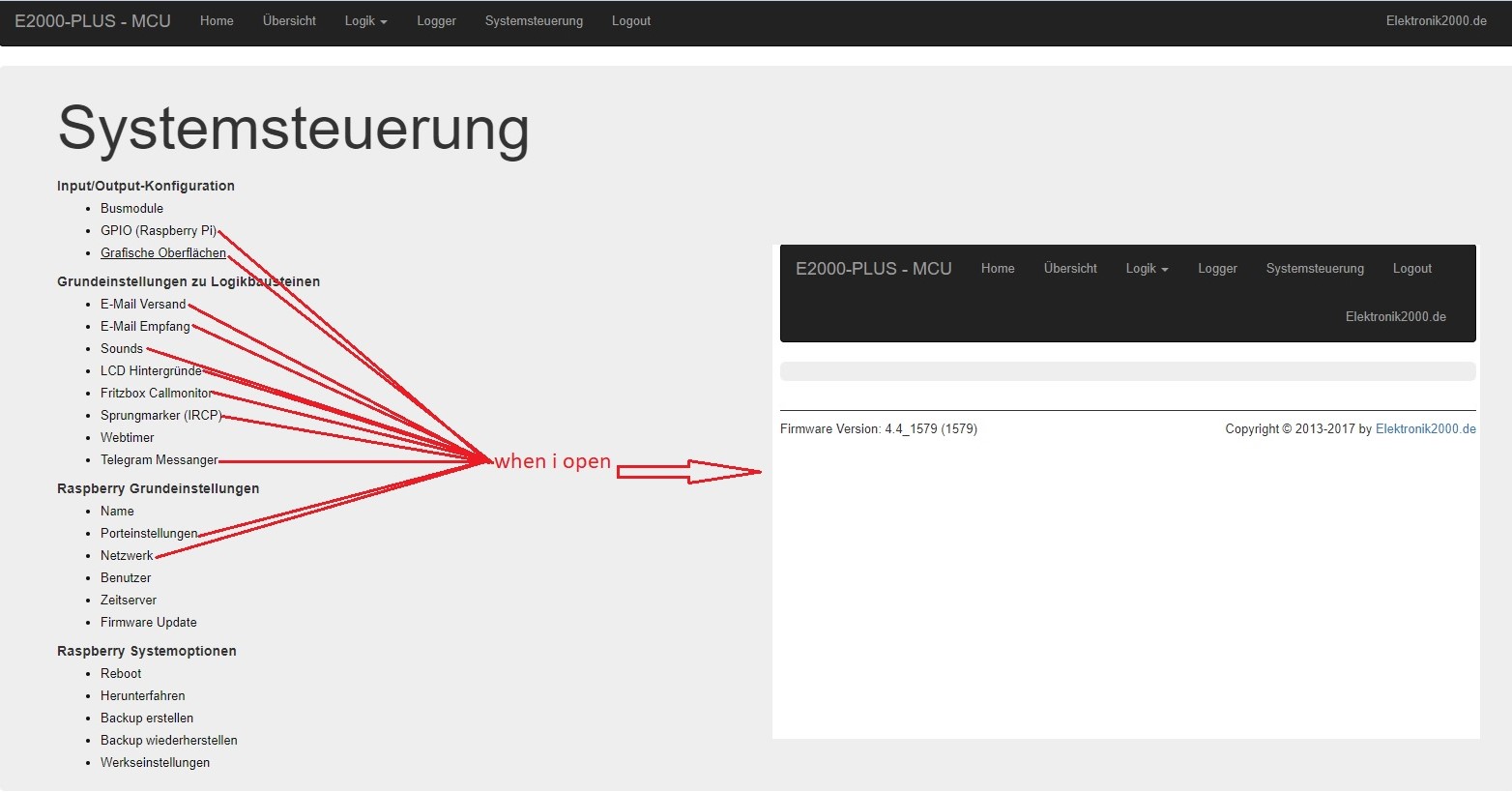The height and width of the screenshot is (792, 1512).
Task: Open the Busmodule configuration link
Action: pyautogui.click(x=131, y=209)
